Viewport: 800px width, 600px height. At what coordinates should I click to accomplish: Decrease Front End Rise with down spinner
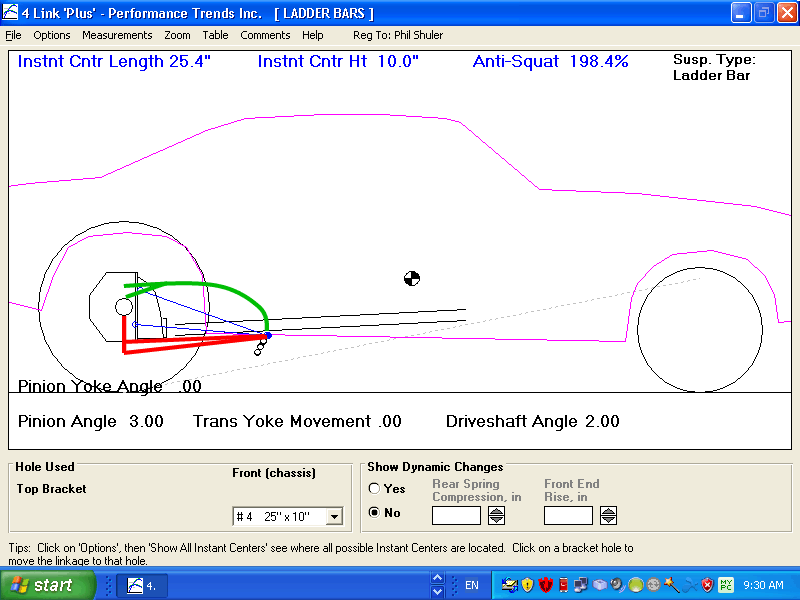click(608, 520)
